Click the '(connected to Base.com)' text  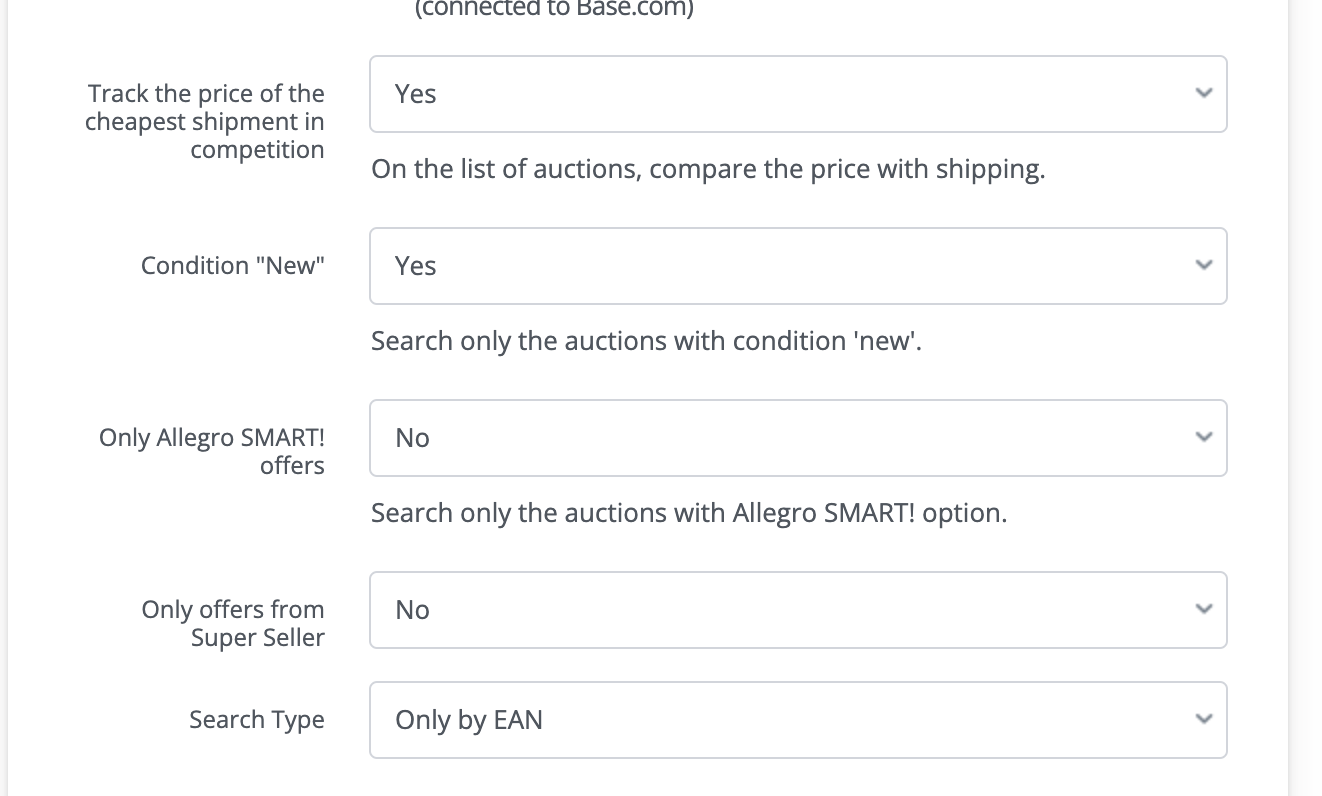[x=553, y=9]
